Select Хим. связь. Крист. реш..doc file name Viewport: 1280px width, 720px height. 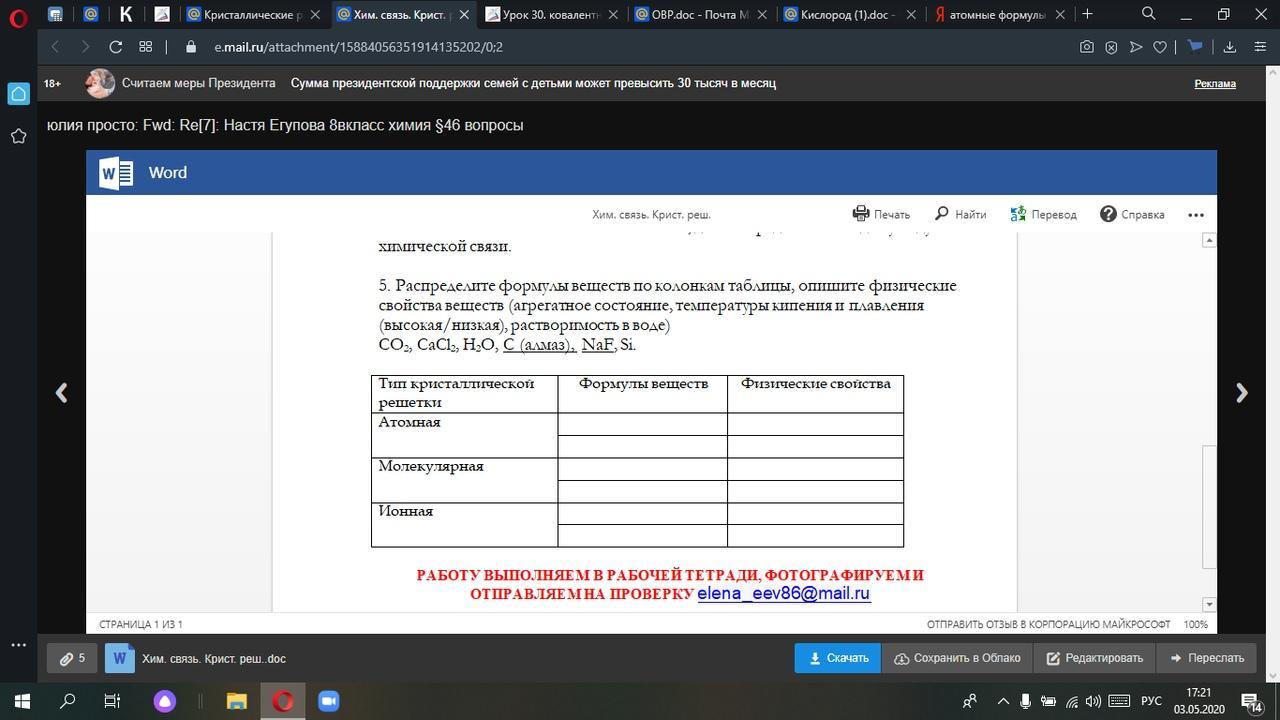[214, 658]
